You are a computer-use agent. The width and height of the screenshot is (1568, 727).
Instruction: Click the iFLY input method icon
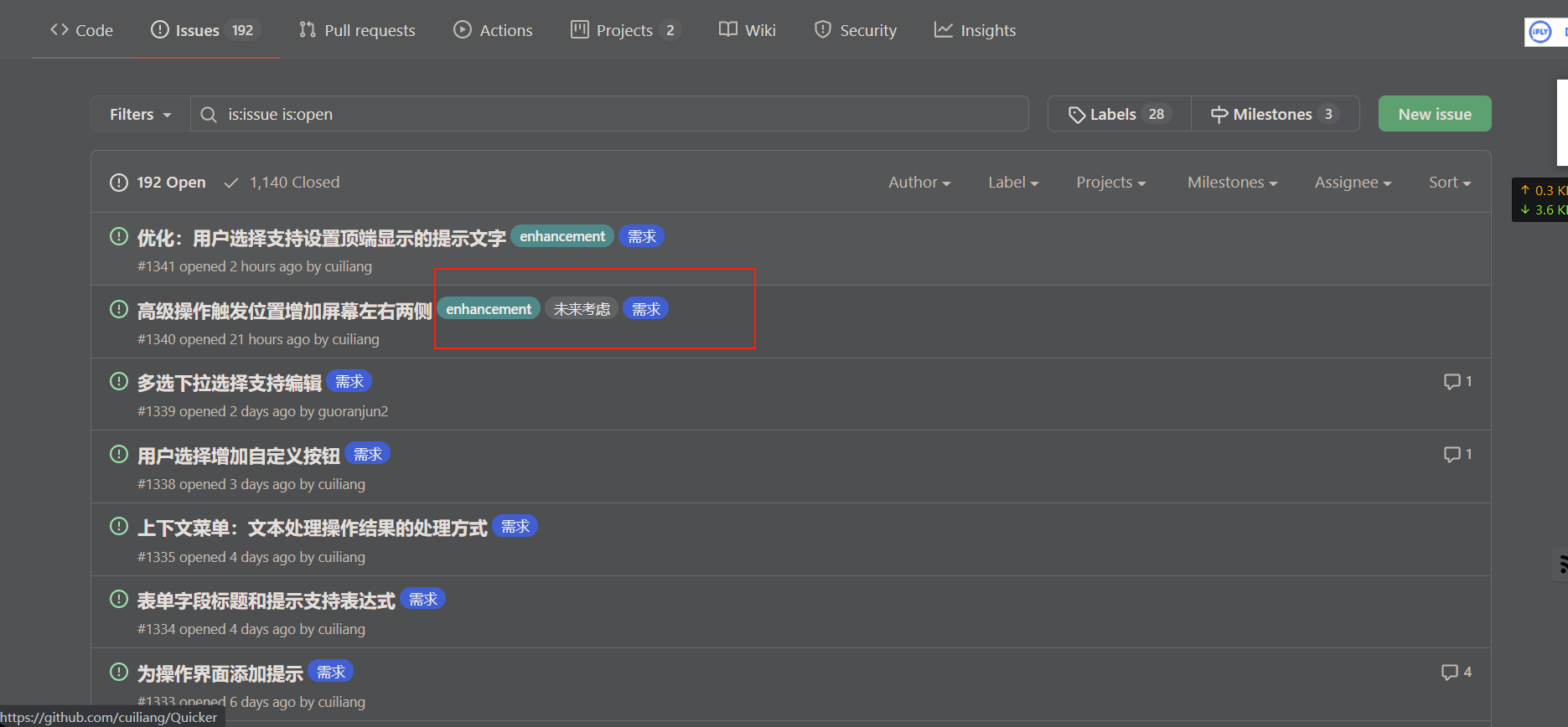click(x=1540, y=32)
